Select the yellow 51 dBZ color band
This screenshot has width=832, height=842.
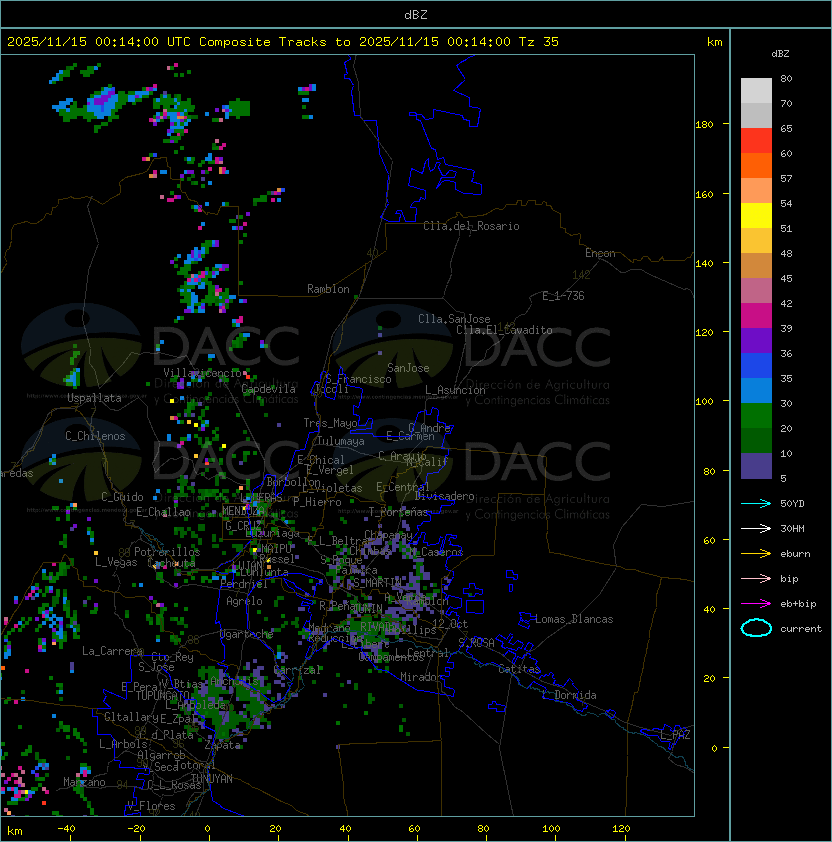click(756, 216)
